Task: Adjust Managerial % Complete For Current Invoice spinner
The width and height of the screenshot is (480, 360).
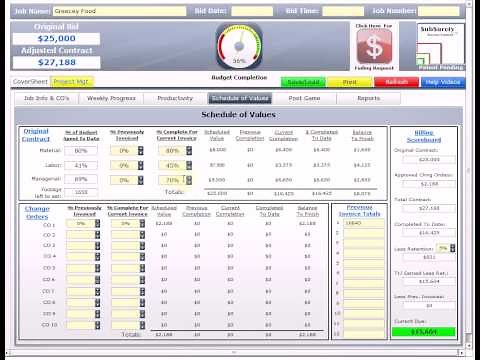Action: [189, 180]
